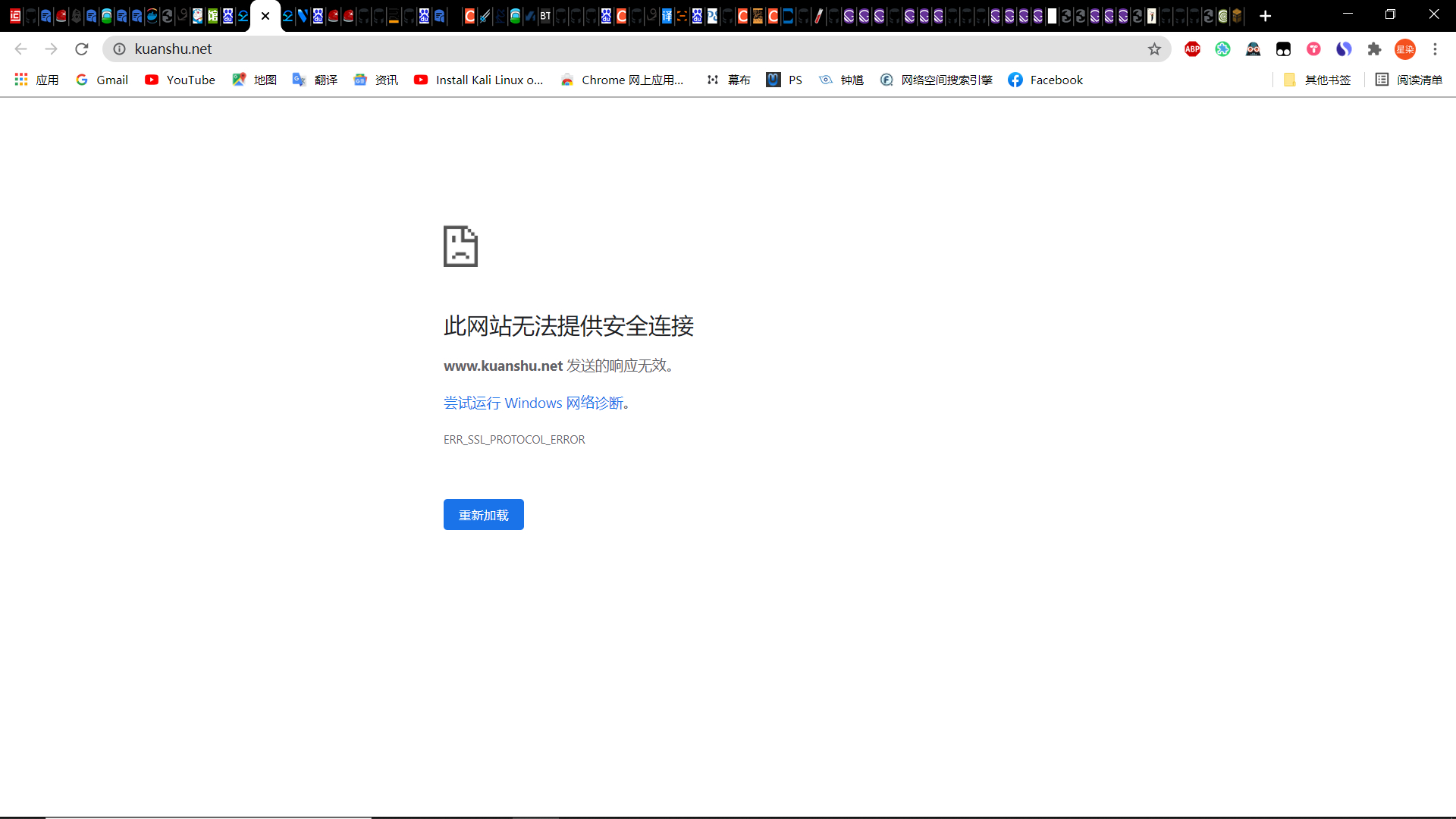Open a new tab with plus button
The image size is (1456, 819).
pos(1265,16)
